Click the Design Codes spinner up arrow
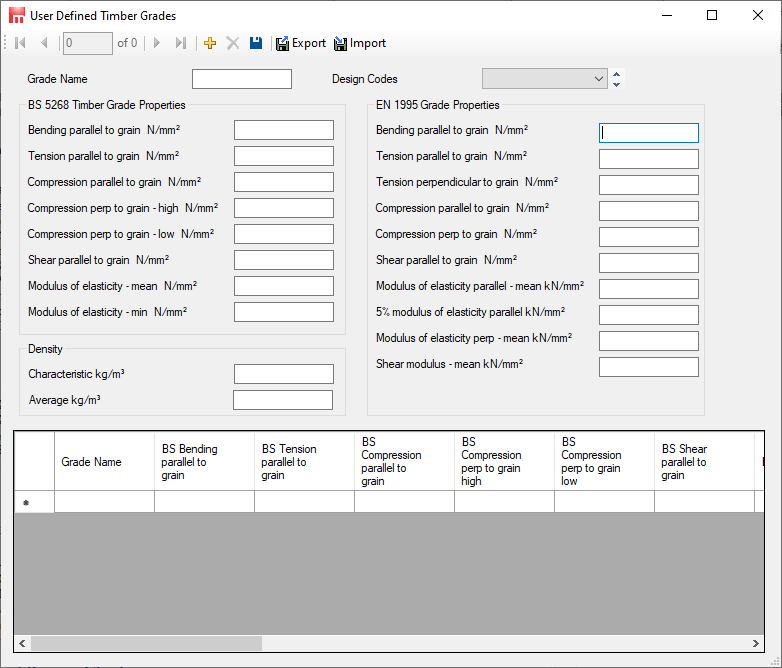The height and width of the screenshot is (668, 782). click(616, 74)
